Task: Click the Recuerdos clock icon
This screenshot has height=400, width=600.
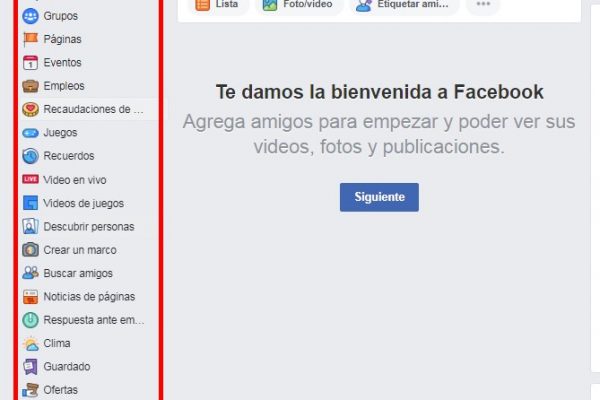Action: (x=30, y=156)
